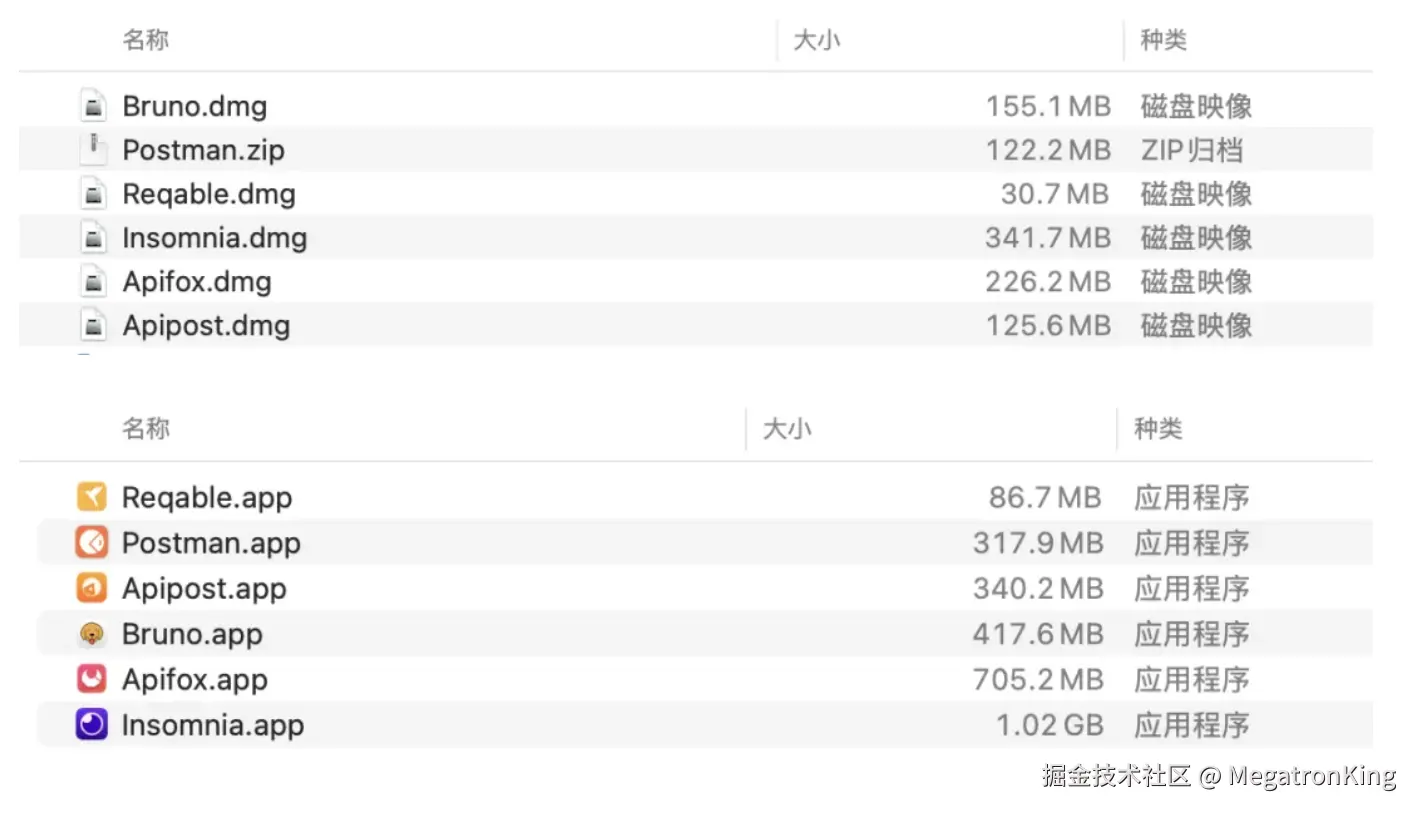
Task: Sort bottom list by 大小 column header
Action: [787, 429]
